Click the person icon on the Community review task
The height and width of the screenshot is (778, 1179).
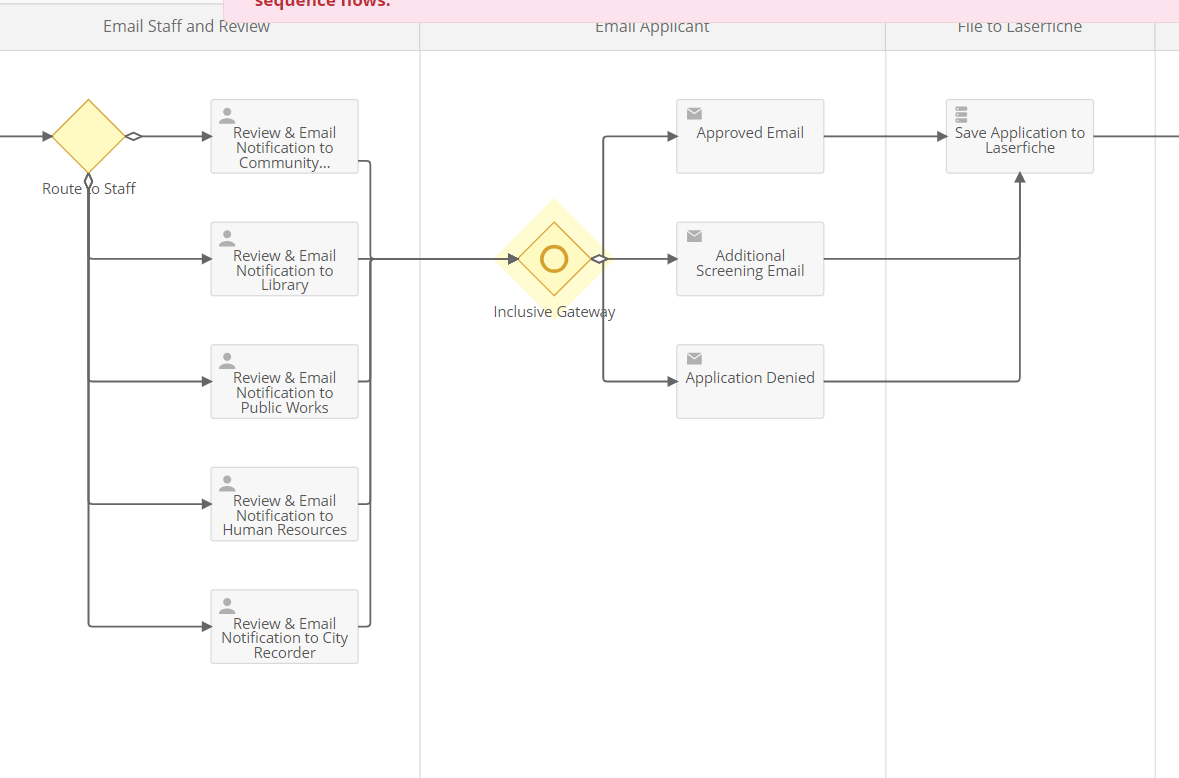coord(227,116)
